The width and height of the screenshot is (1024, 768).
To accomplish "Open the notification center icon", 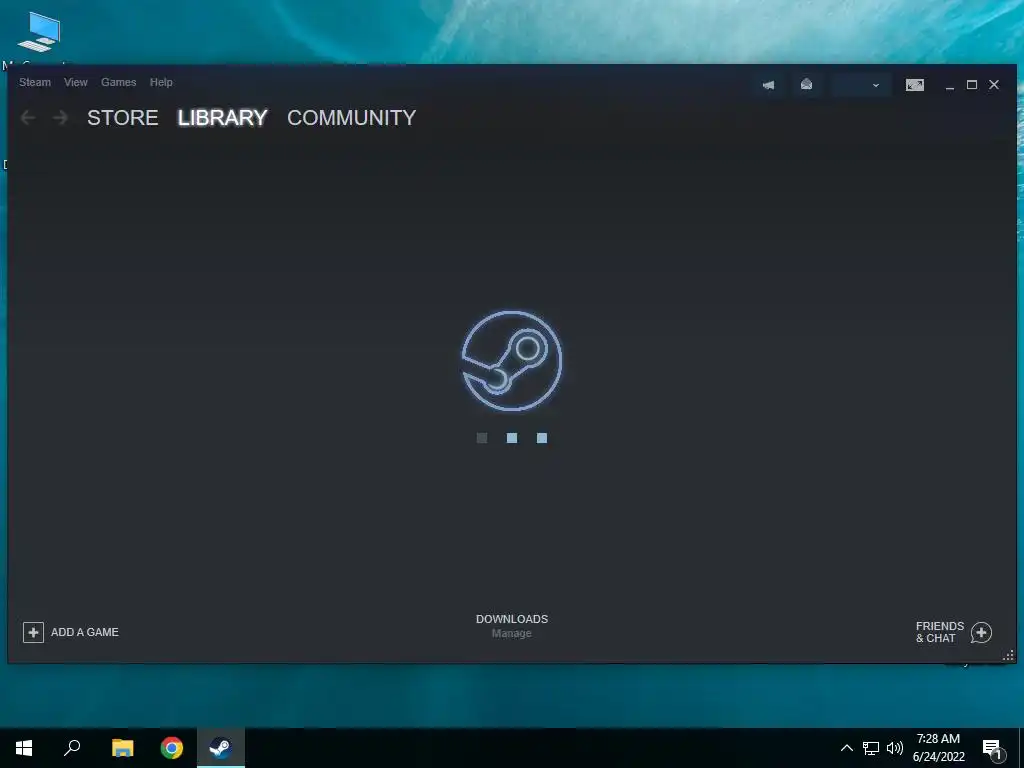I will pos(993,749).
